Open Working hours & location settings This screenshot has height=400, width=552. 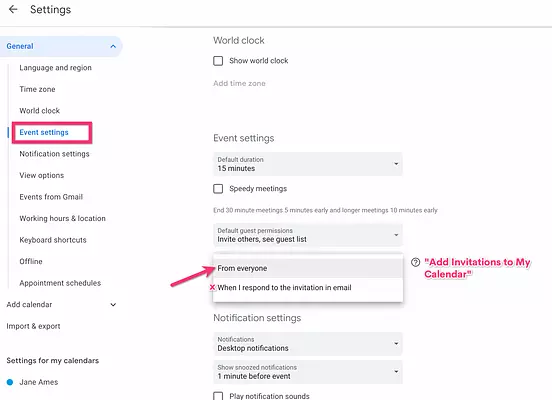click(x=62, y=218)
